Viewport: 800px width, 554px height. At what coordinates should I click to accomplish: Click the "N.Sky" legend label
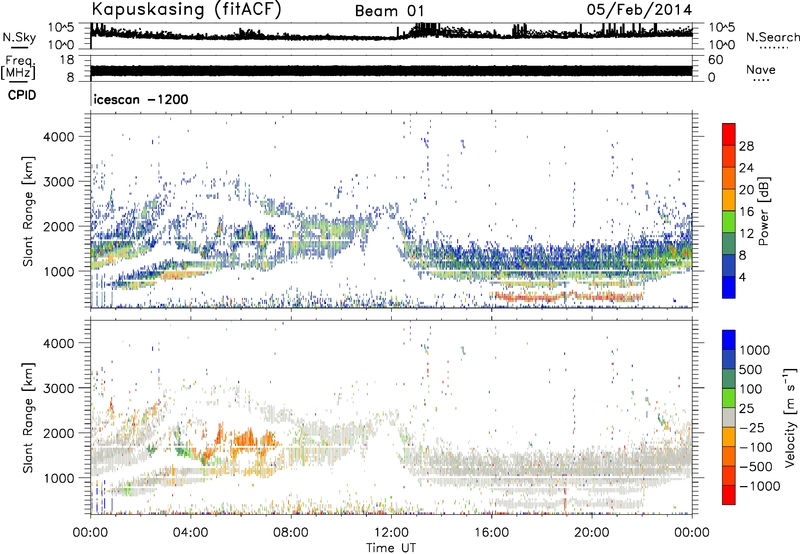click(x=19, y=37)
